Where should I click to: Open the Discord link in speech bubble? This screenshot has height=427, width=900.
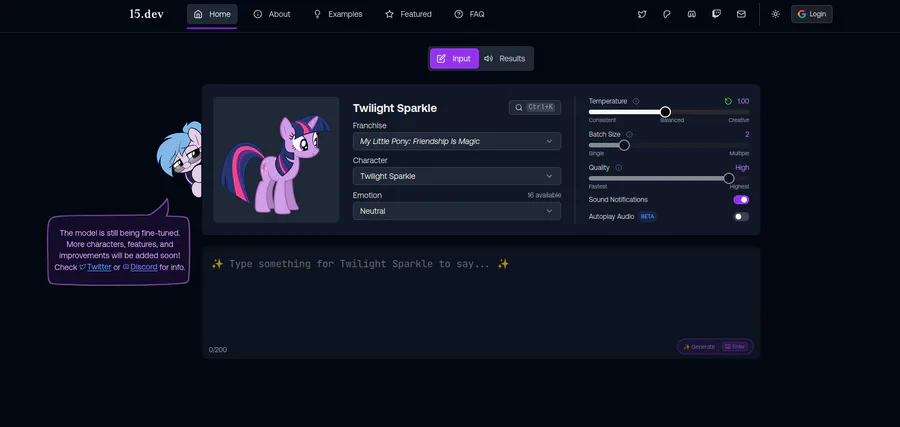point(143,267)
